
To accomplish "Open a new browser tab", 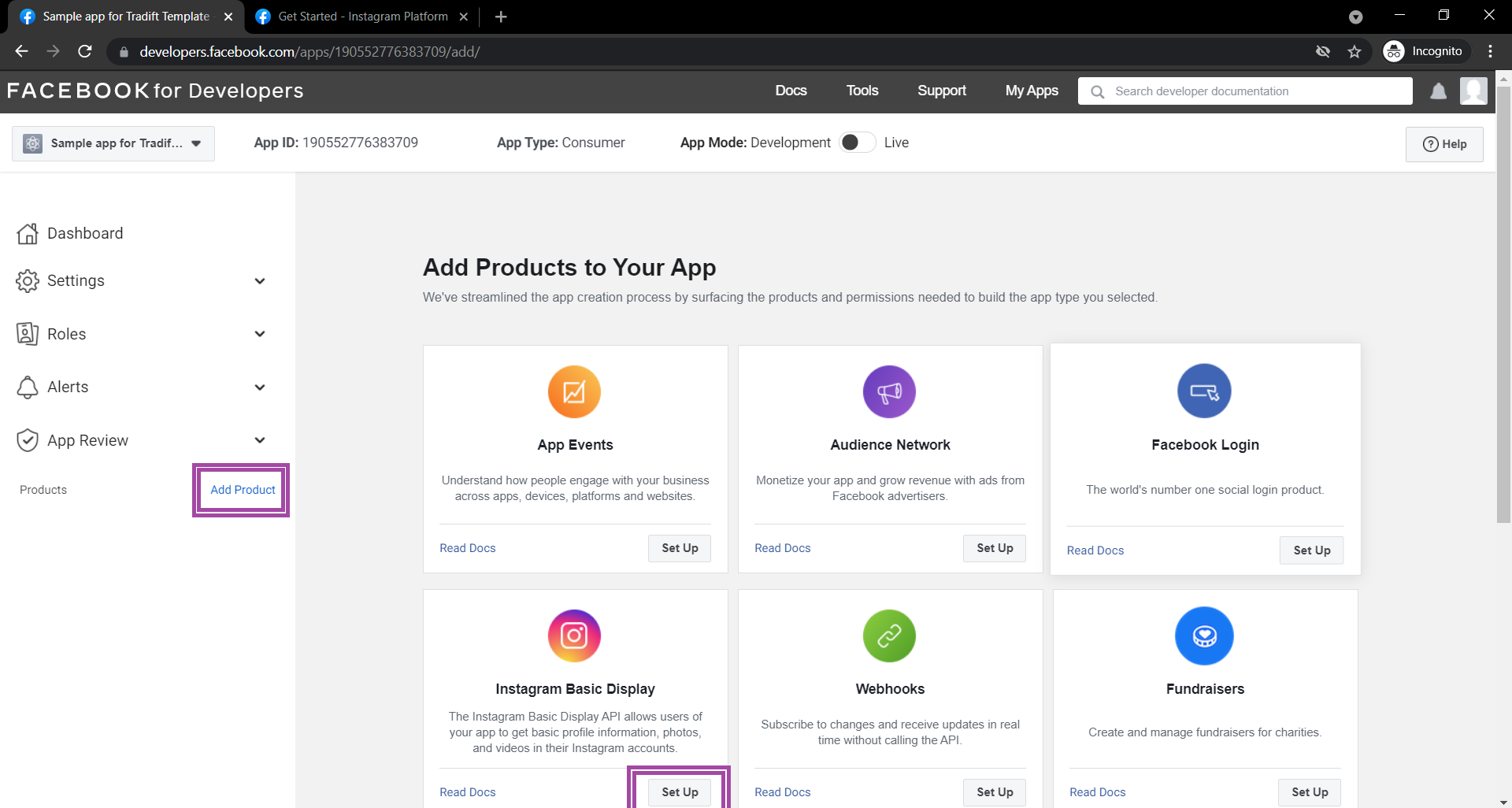I will [501, 17].
